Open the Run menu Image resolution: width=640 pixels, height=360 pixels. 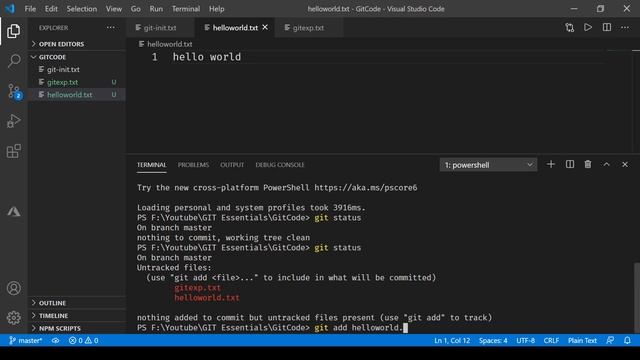coord(156,9)
